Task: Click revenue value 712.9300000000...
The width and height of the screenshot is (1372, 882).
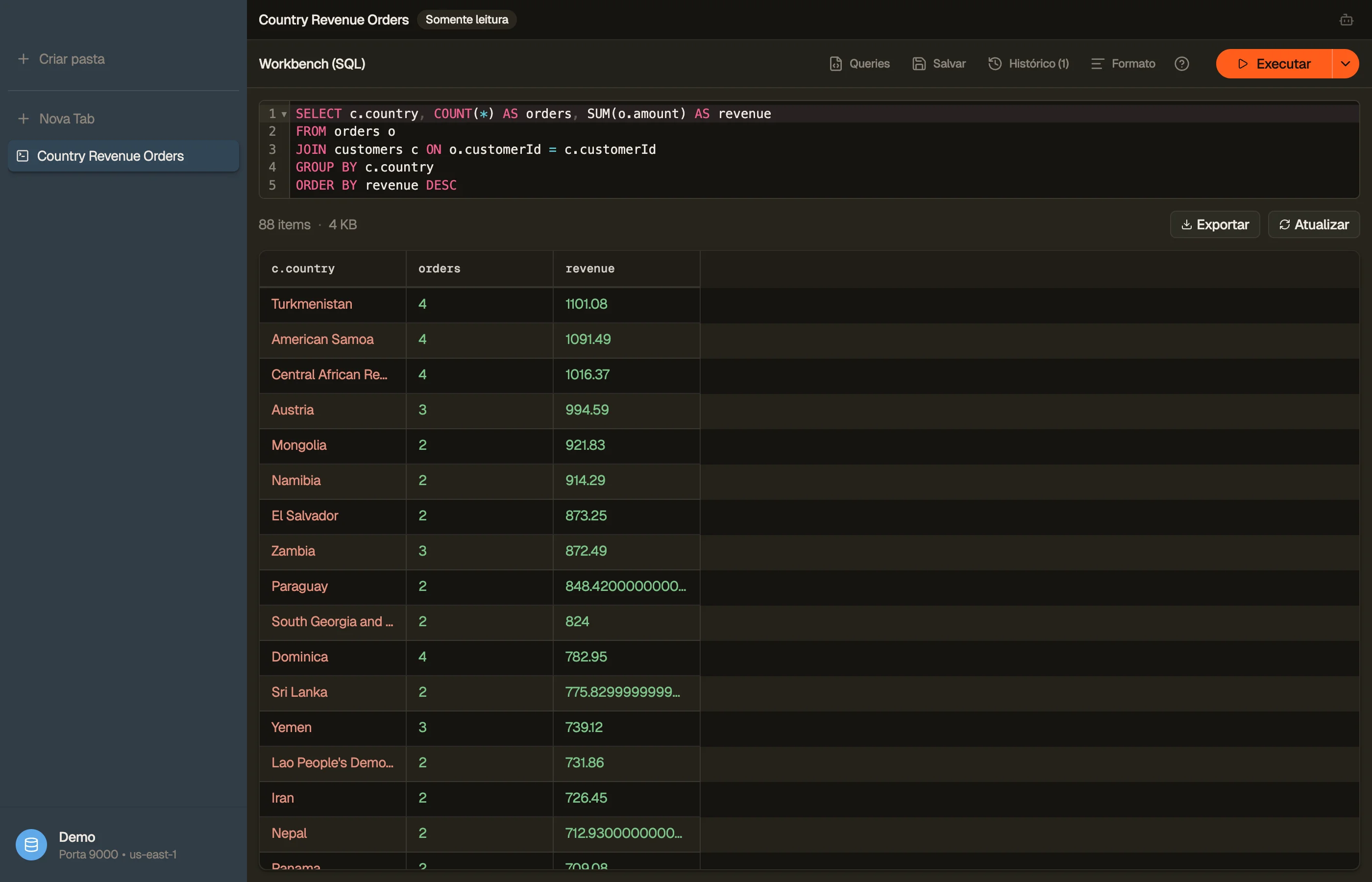Action: 624,833
